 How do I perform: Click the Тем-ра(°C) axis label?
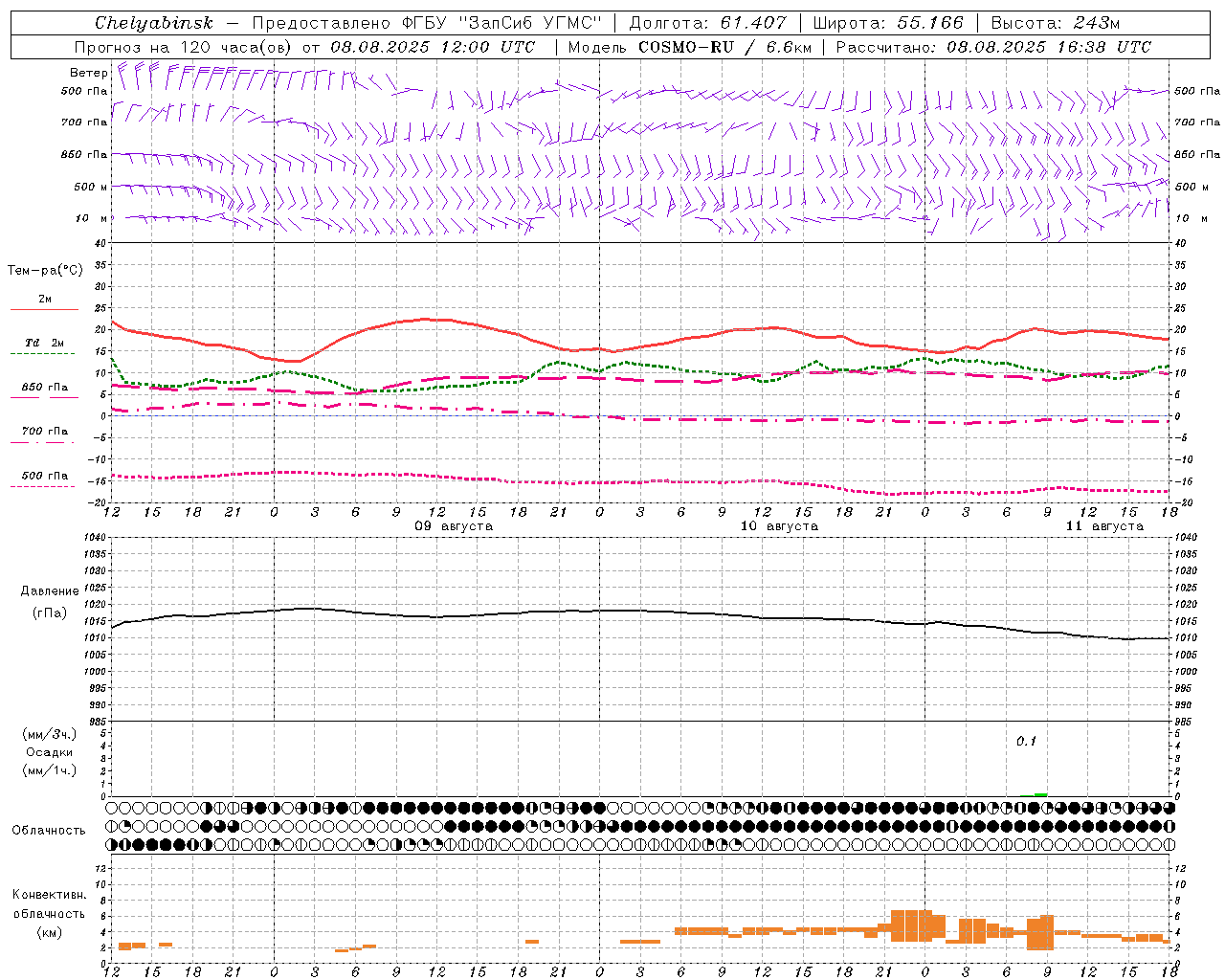pos(45,271)
